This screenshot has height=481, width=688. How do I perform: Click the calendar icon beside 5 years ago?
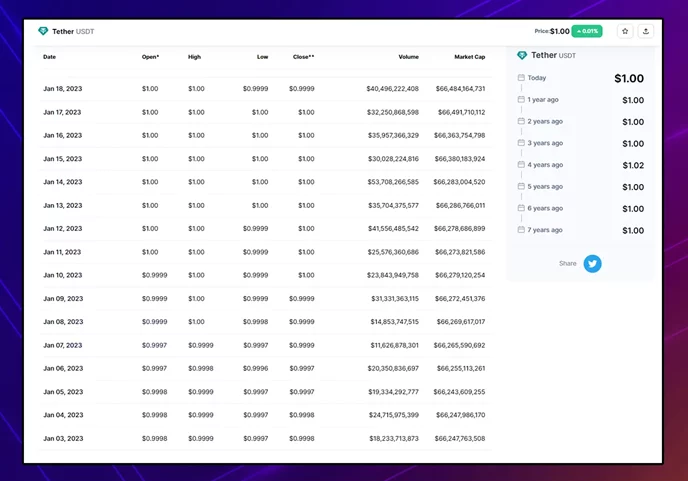click(521, 187)
